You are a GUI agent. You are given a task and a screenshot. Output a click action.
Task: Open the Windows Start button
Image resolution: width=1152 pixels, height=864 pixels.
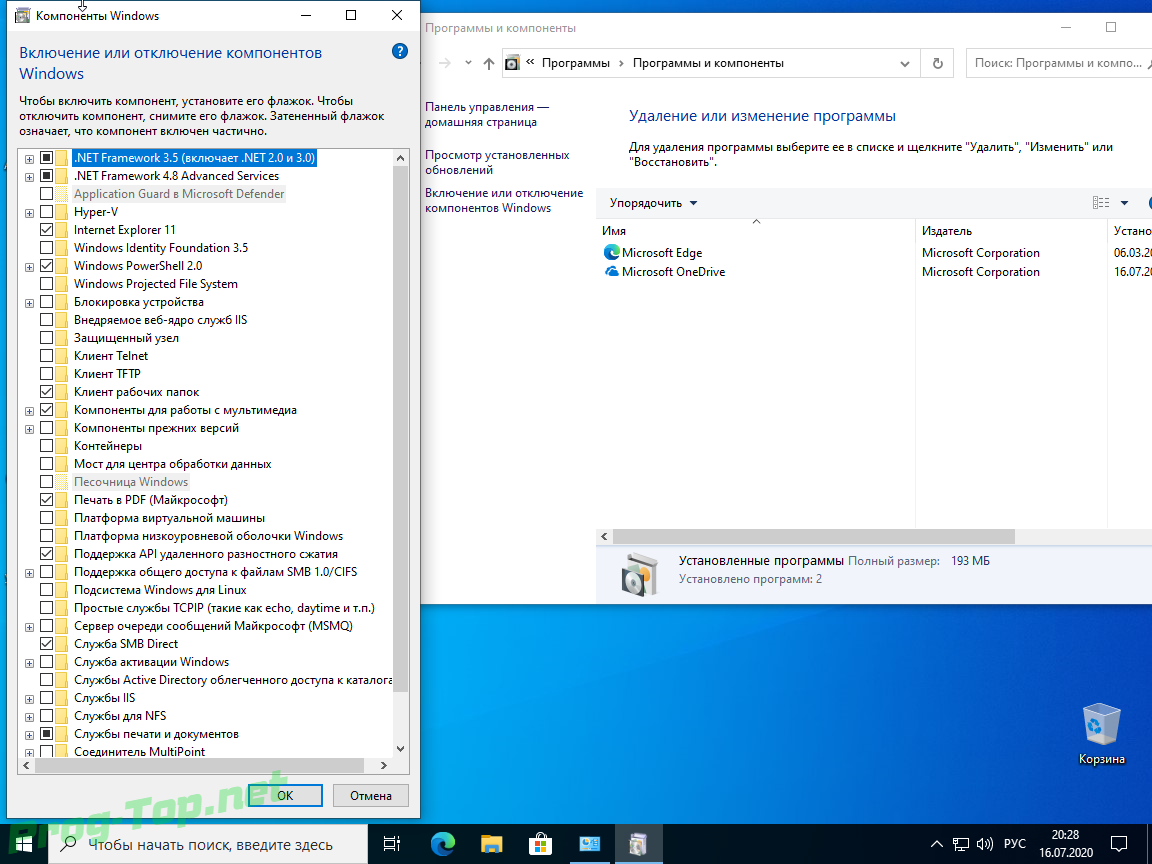[x=24, y=843]
